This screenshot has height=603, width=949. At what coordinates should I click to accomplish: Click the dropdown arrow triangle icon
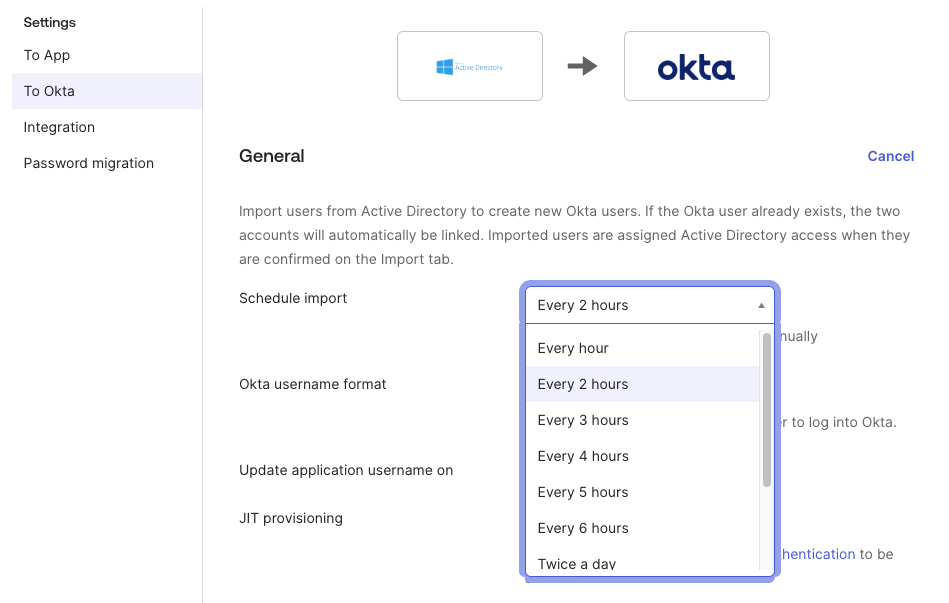(x=761, y=306)
